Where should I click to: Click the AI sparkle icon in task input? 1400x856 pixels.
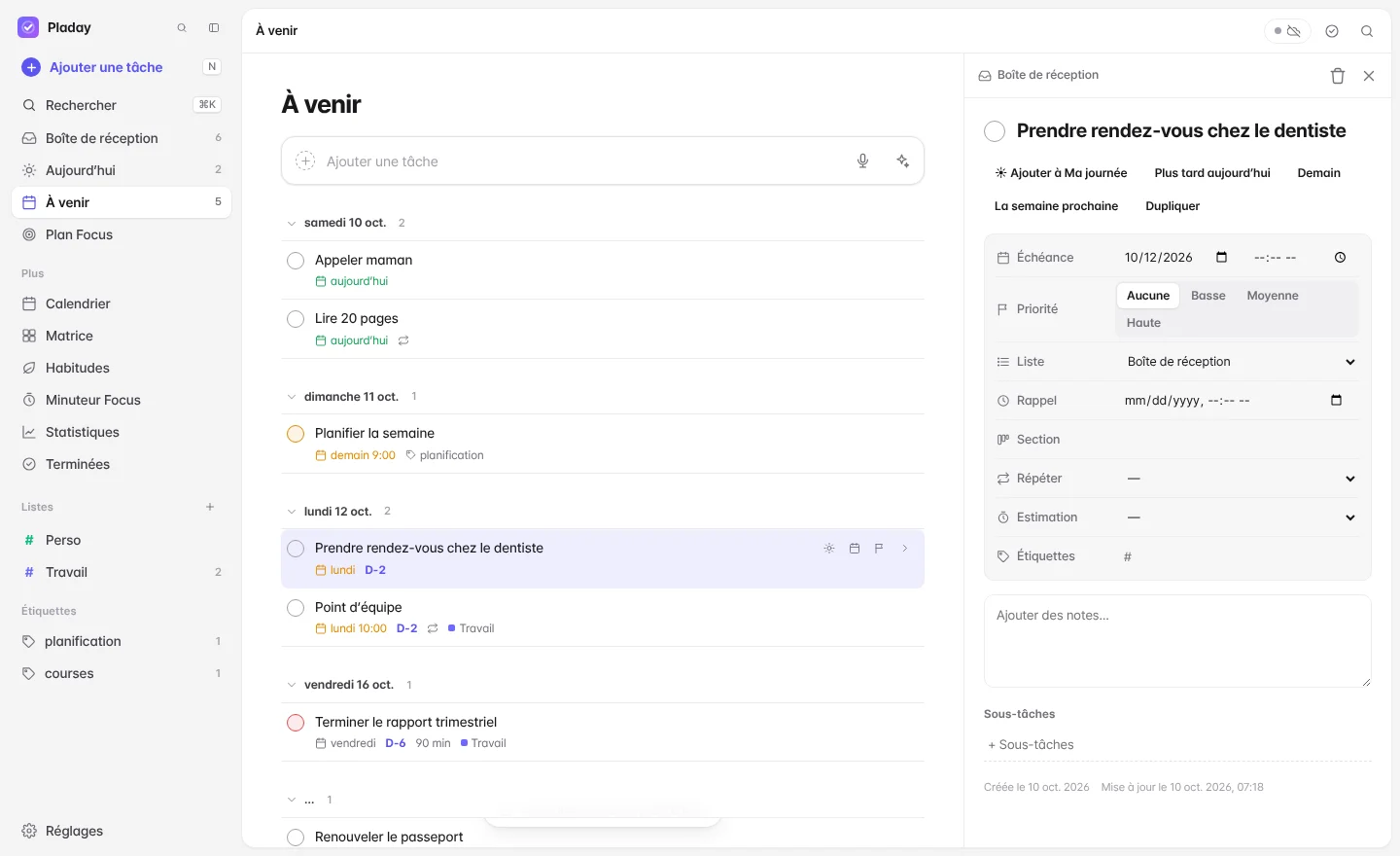(x=903, y=161)
